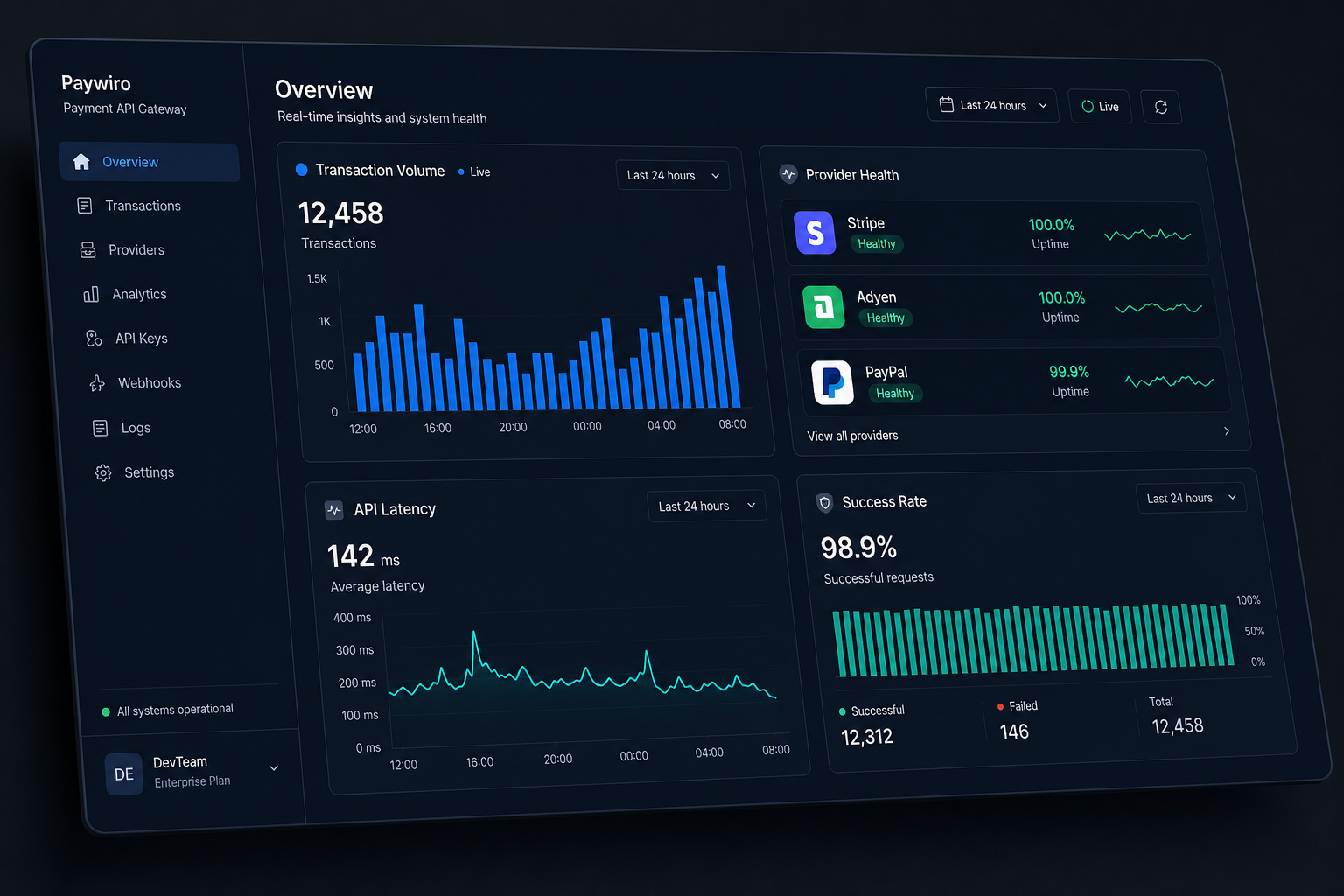Click the Adyen uptime sparkline
Image resolution: width=1344 pixels, height=896 pixels.
click(1158, 308)
